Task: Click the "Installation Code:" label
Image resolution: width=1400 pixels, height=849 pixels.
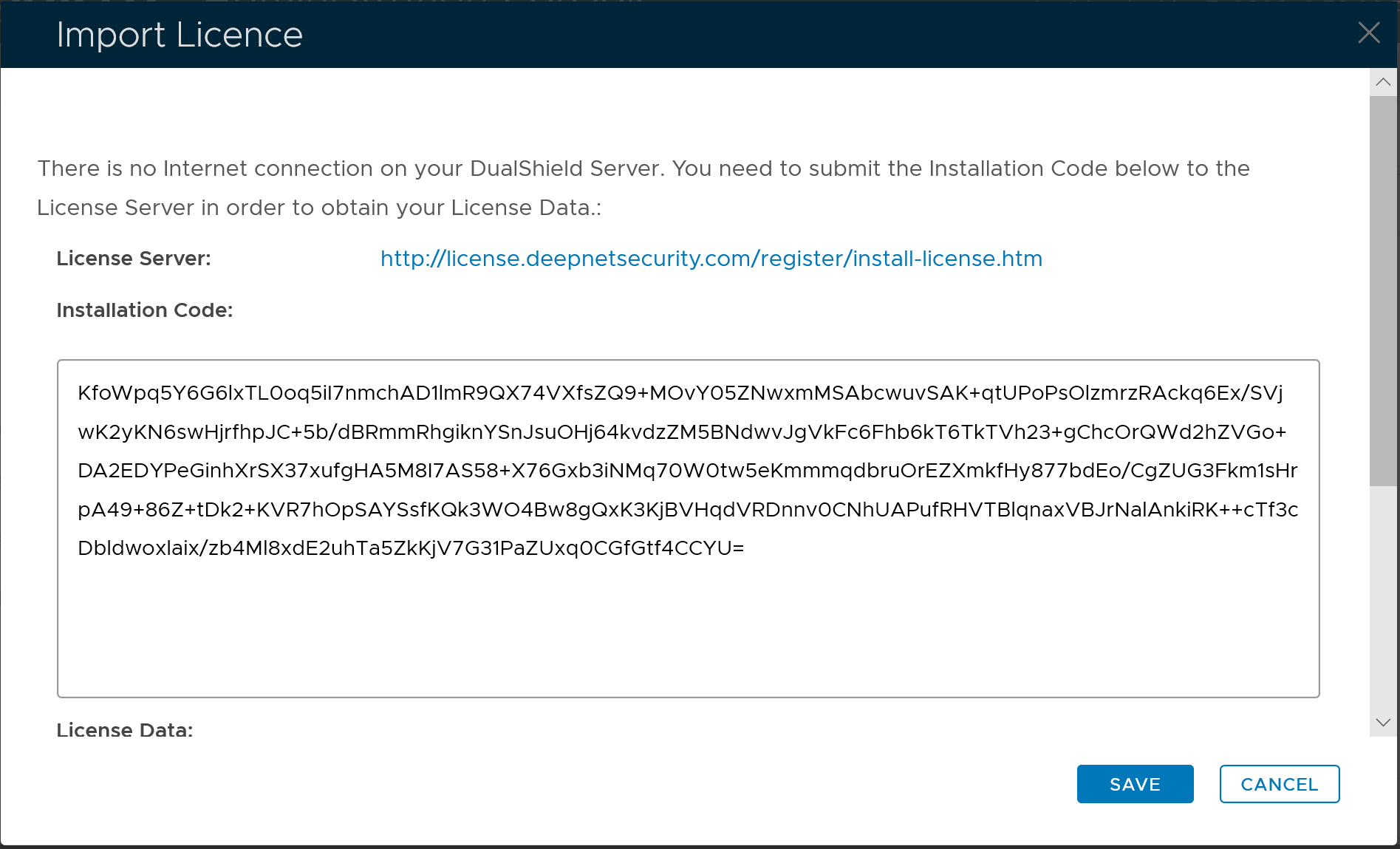Action: point(145,310)
